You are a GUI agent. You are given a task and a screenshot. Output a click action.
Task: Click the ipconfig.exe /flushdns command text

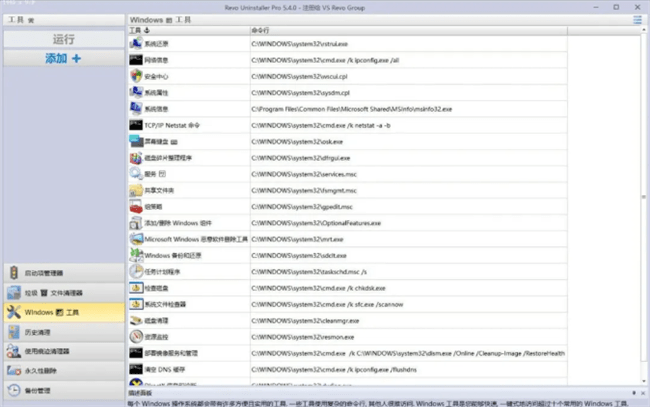(x=334, y=369)
